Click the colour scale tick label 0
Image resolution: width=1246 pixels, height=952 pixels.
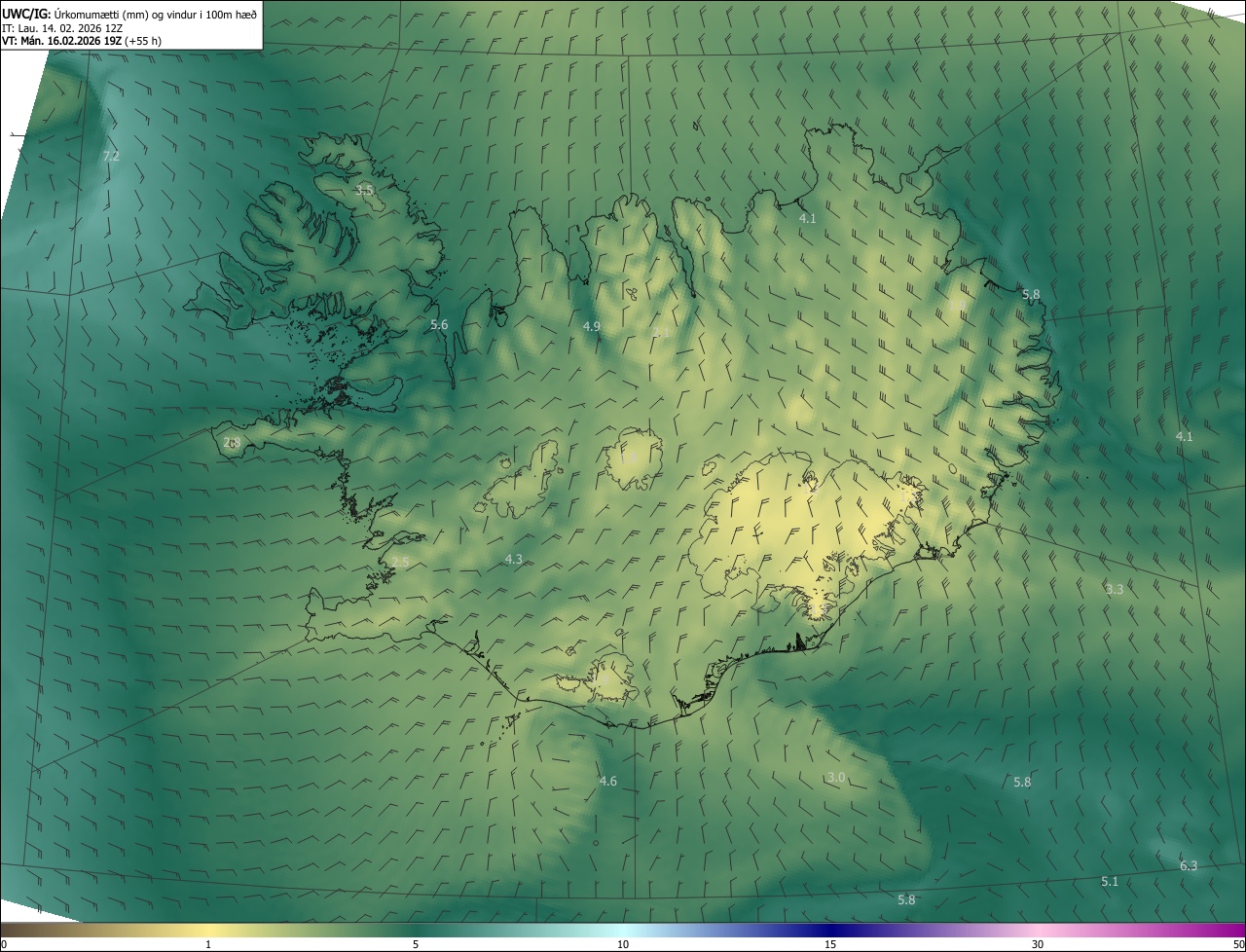(x=4, y=944)
